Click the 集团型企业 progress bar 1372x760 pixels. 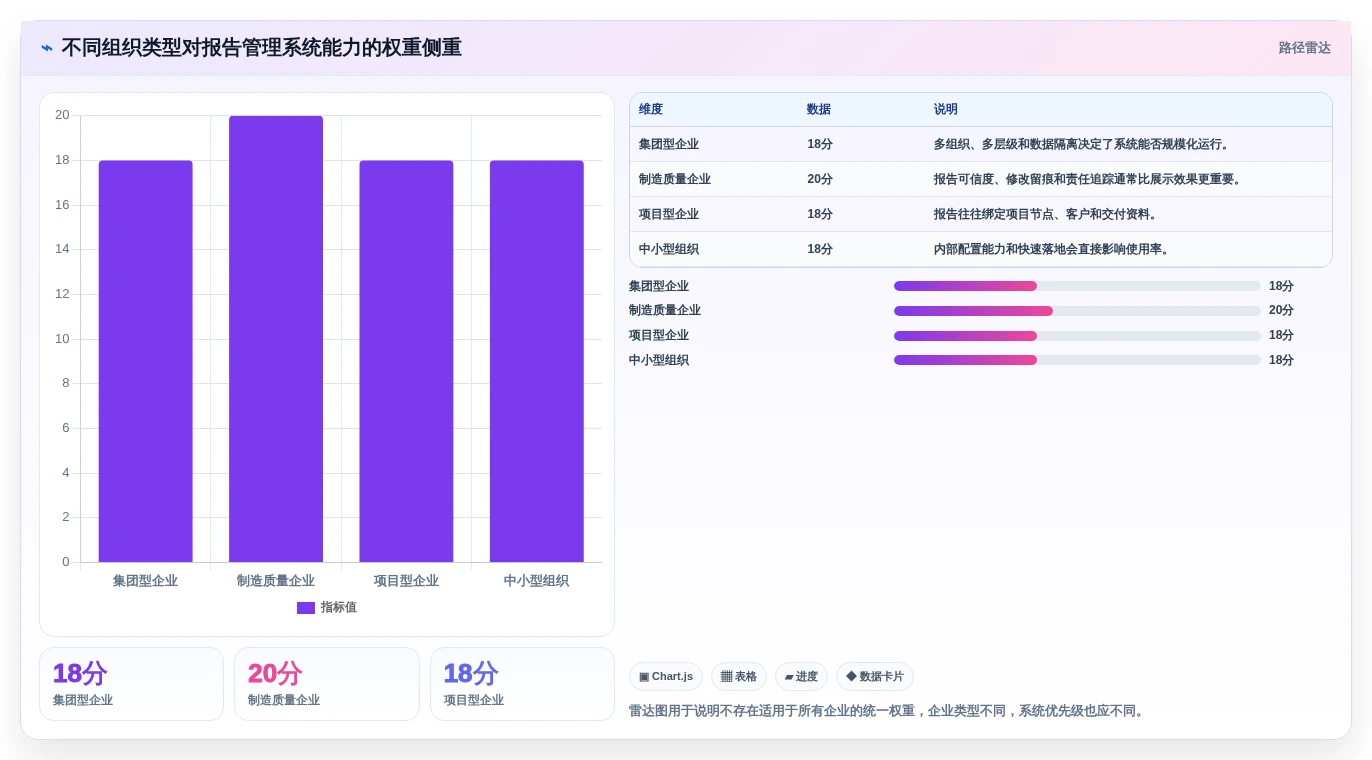(1077, 286)
